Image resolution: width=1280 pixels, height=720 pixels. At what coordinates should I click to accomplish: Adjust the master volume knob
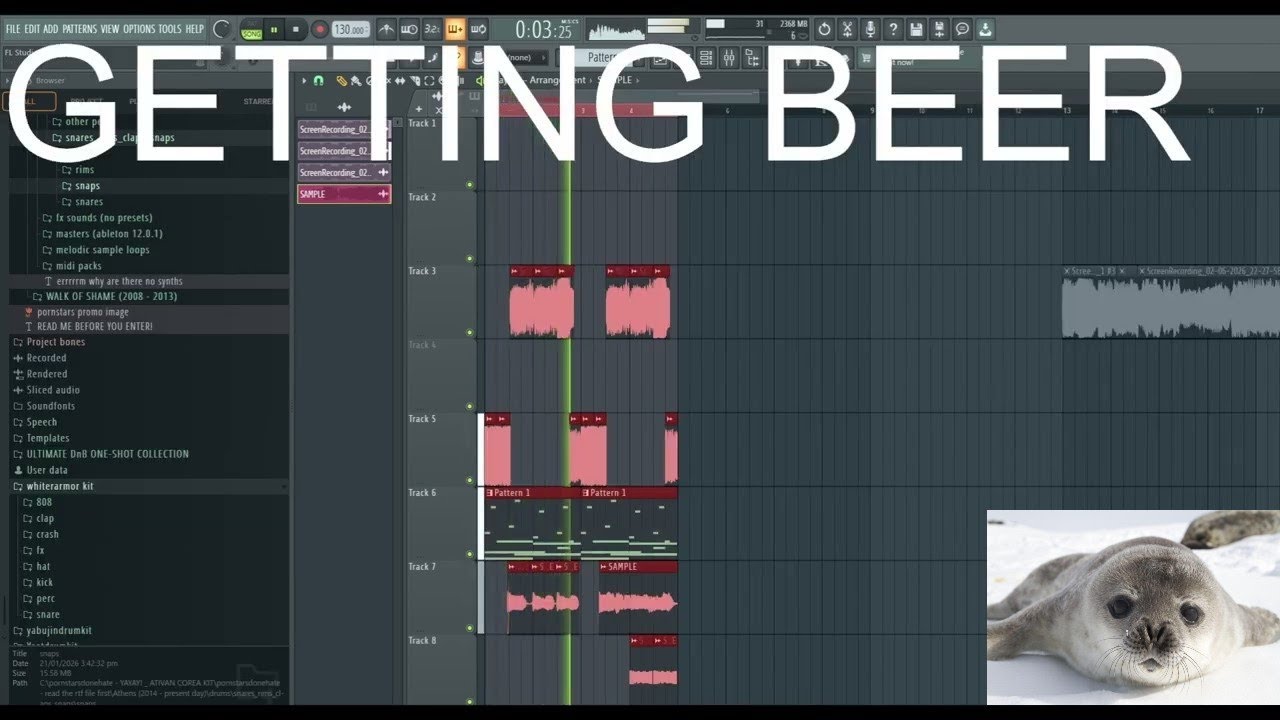(x=222, y=30)
